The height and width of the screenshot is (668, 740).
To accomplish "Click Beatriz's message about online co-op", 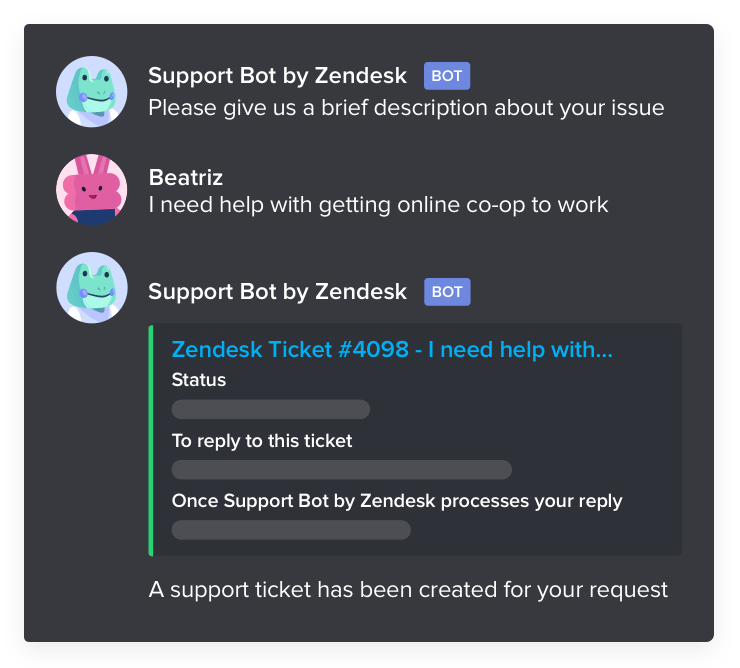I will [x=378, y=205].
